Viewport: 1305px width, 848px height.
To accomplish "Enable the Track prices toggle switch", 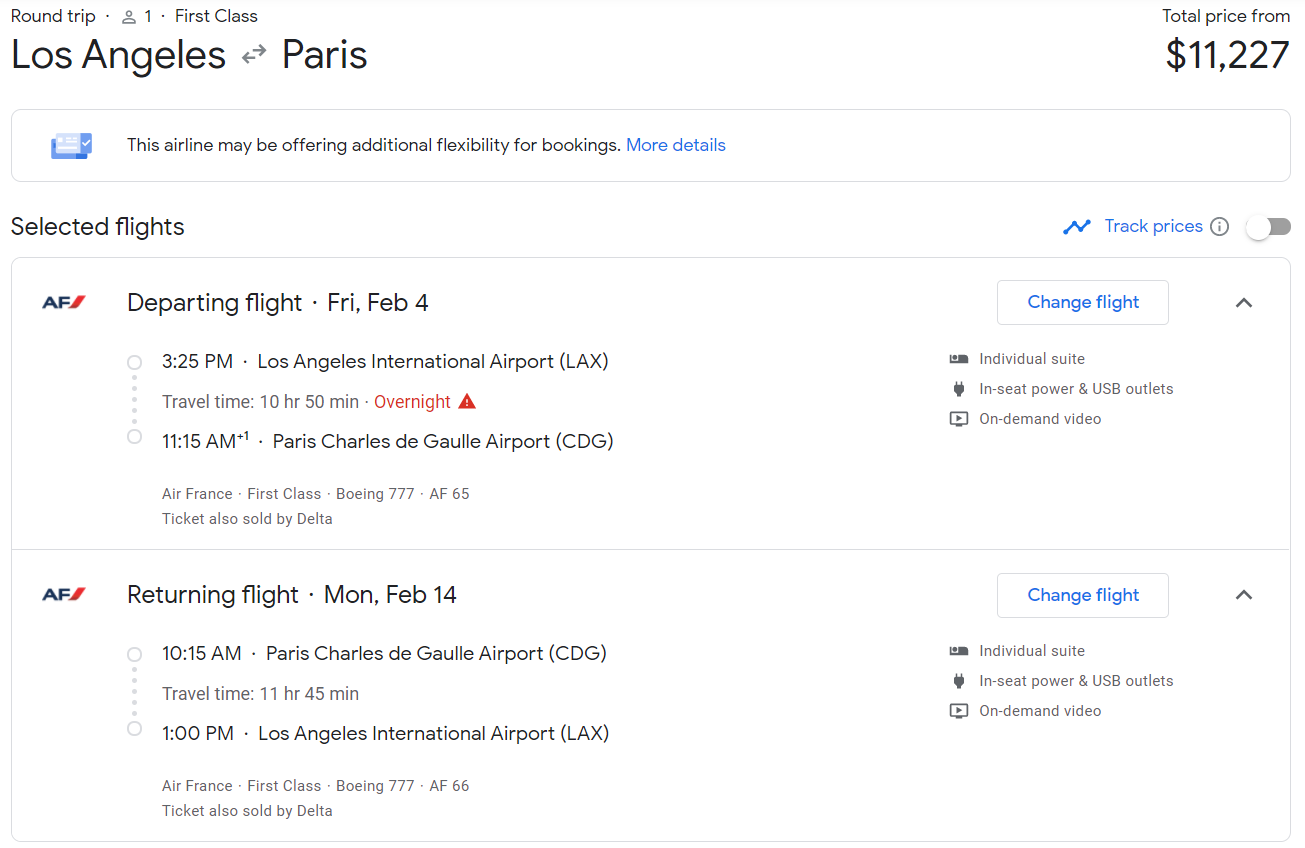I will 1268,227.
